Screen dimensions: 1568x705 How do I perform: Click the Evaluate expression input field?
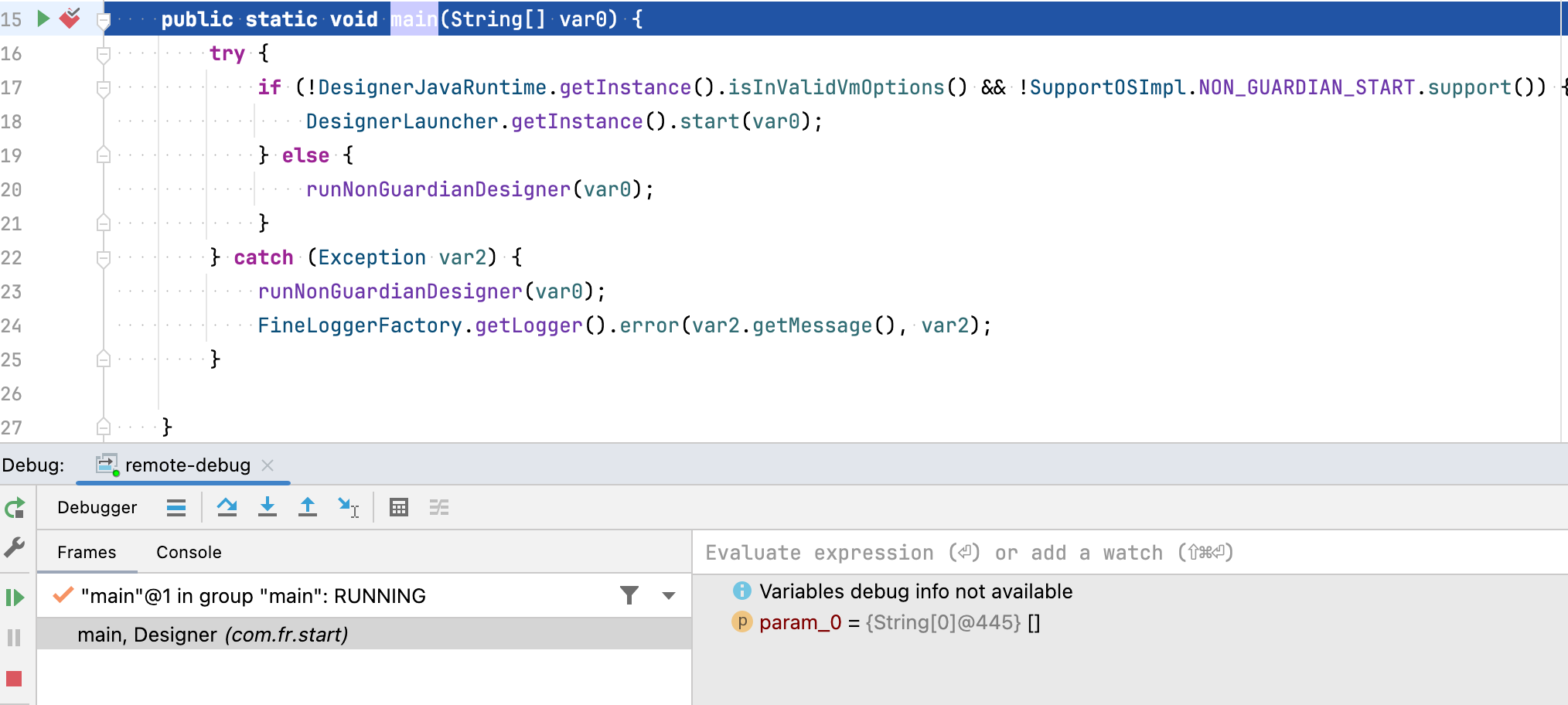tap(1129, 553)
